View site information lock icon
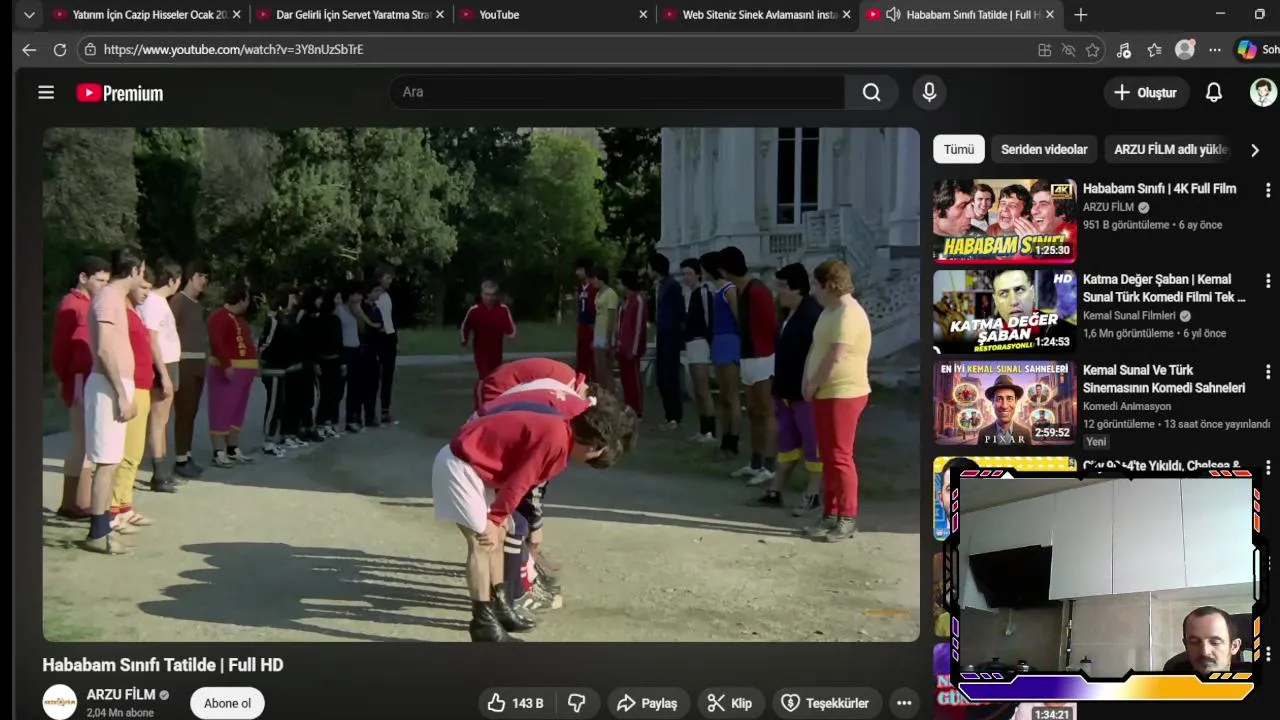Image resolution: width=1280 pixels, height=720 pixels. pyautogui.click(x=90, y=49)
